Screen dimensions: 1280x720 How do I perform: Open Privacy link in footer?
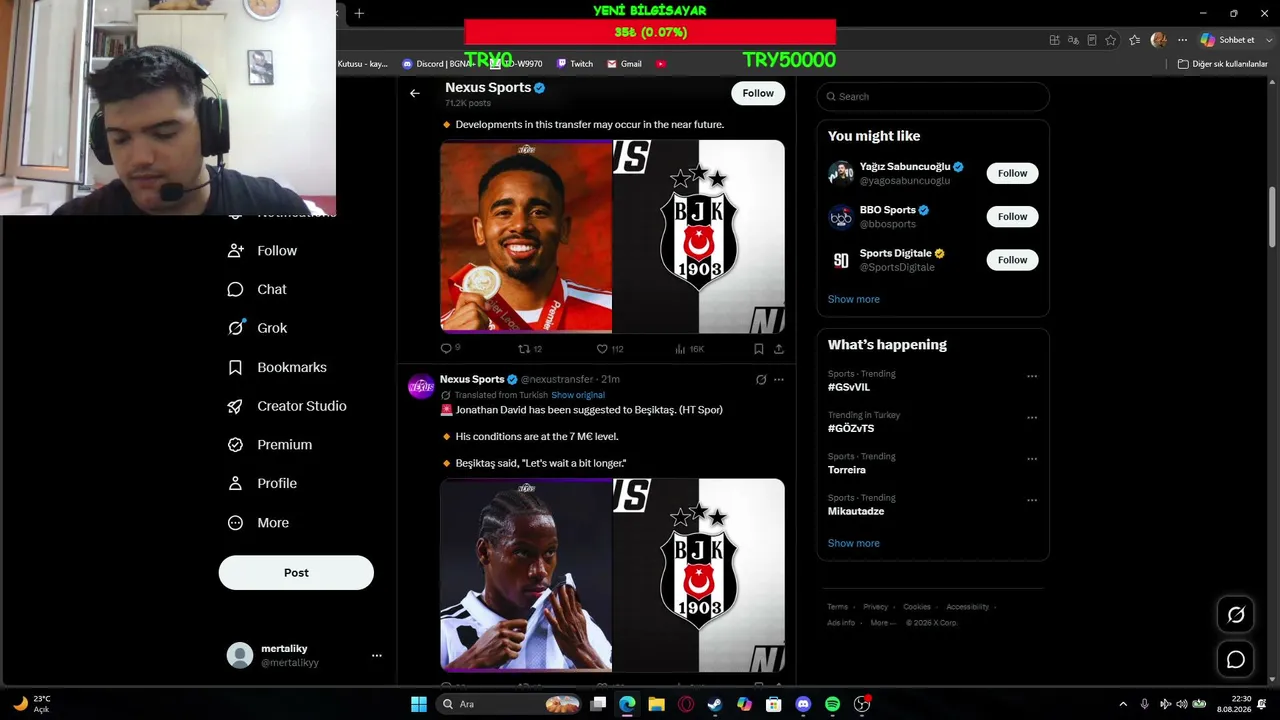point(876,607)
